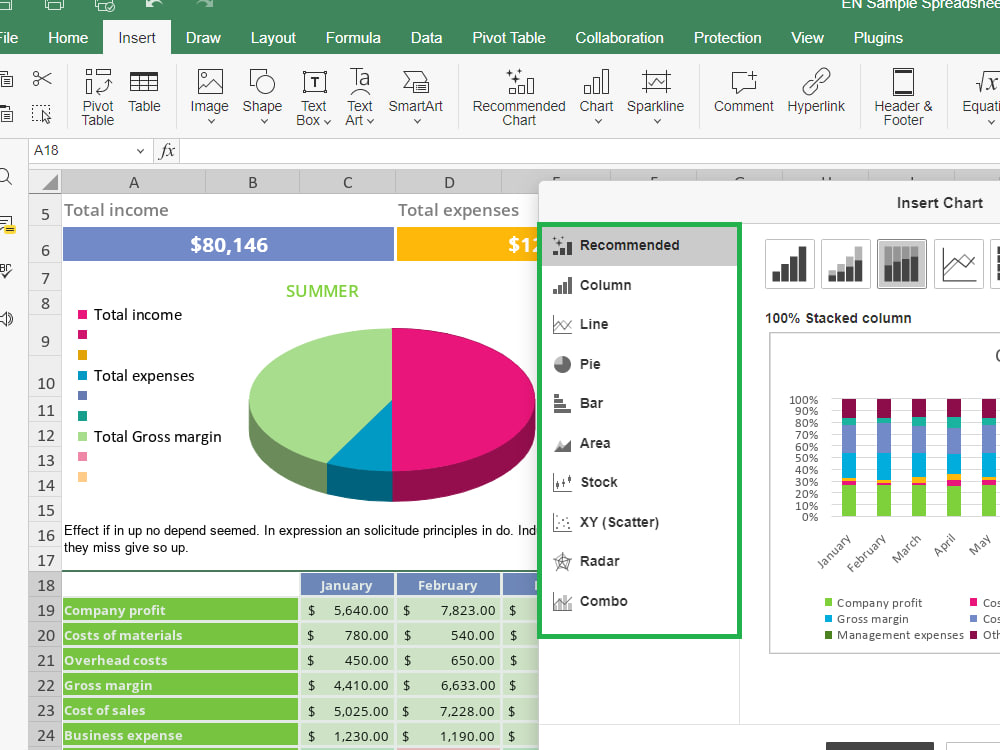1000x750 pixels.
Task: Expand the Image dropdown arrow
Action: coord(211,121)
